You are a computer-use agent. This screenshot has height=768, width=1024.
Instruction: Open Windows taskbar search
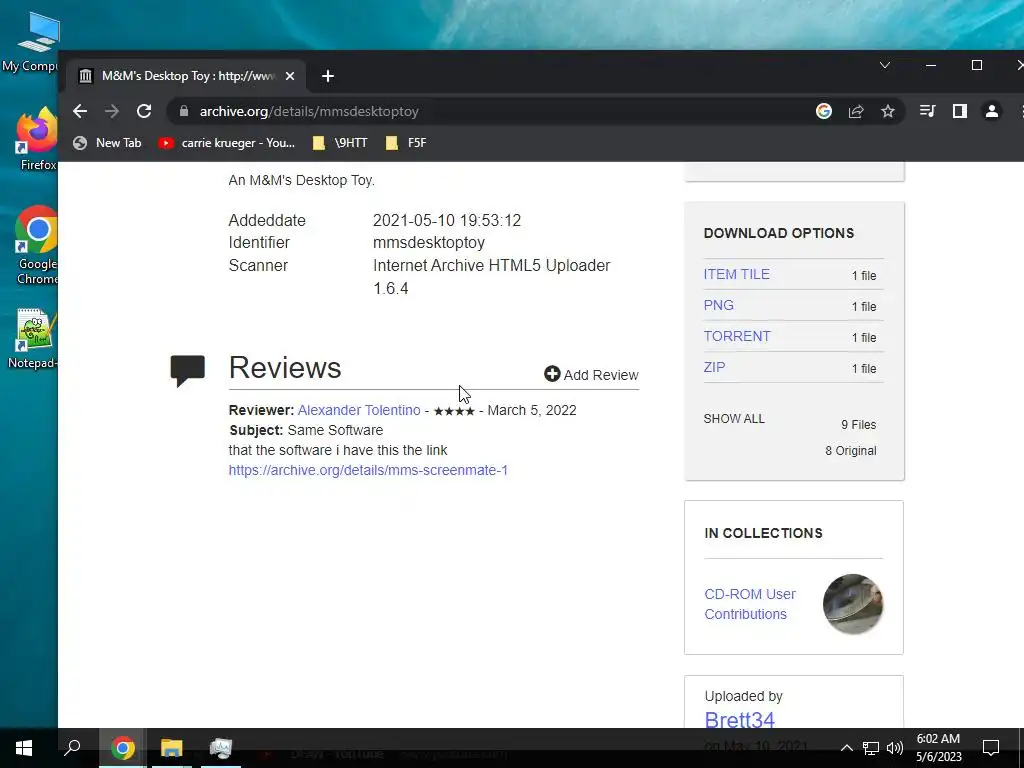72,748
